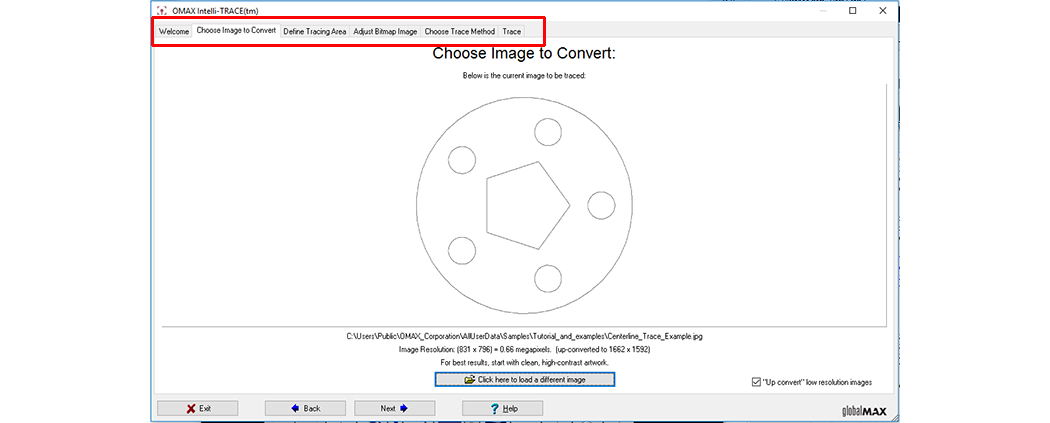Image resolution: width=1050 pixels, height=423 pixels.
Task: Advance with the Next arrow button
Action: pyautogui.click(x=393, y=408)
